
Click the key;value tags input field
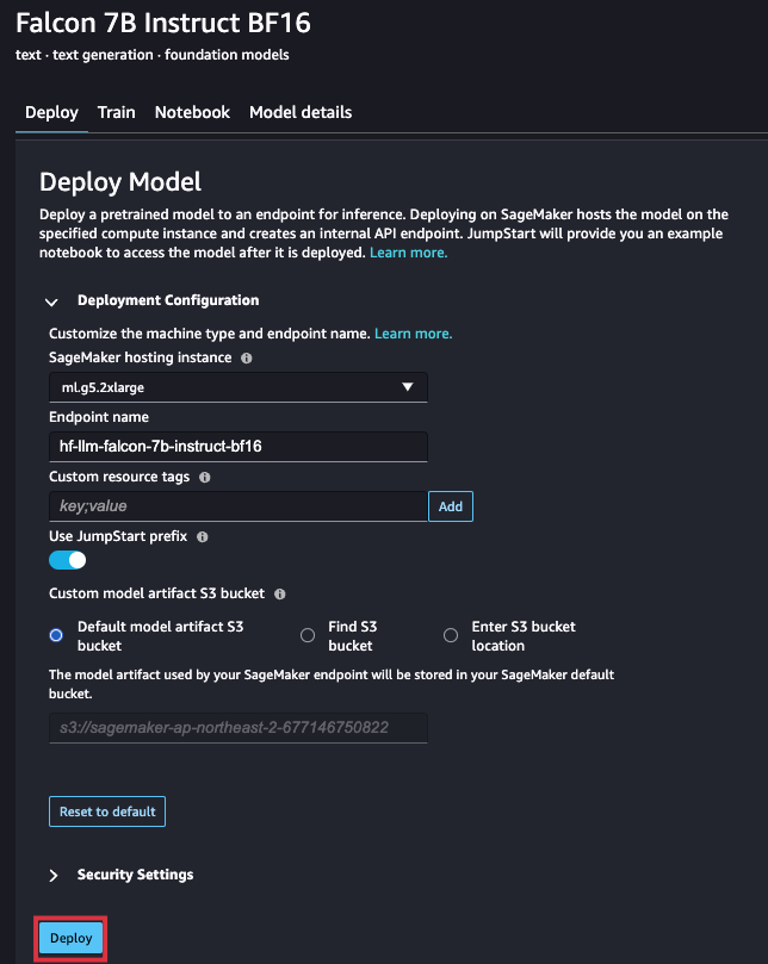click(238, 506)
